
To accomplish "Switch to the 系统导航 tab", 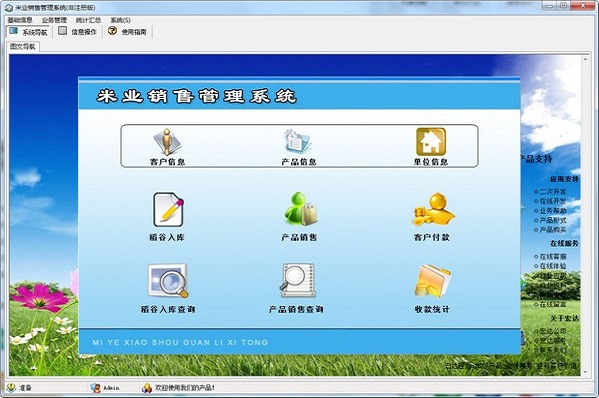I will pyautogui.click(x=28, y=32).
